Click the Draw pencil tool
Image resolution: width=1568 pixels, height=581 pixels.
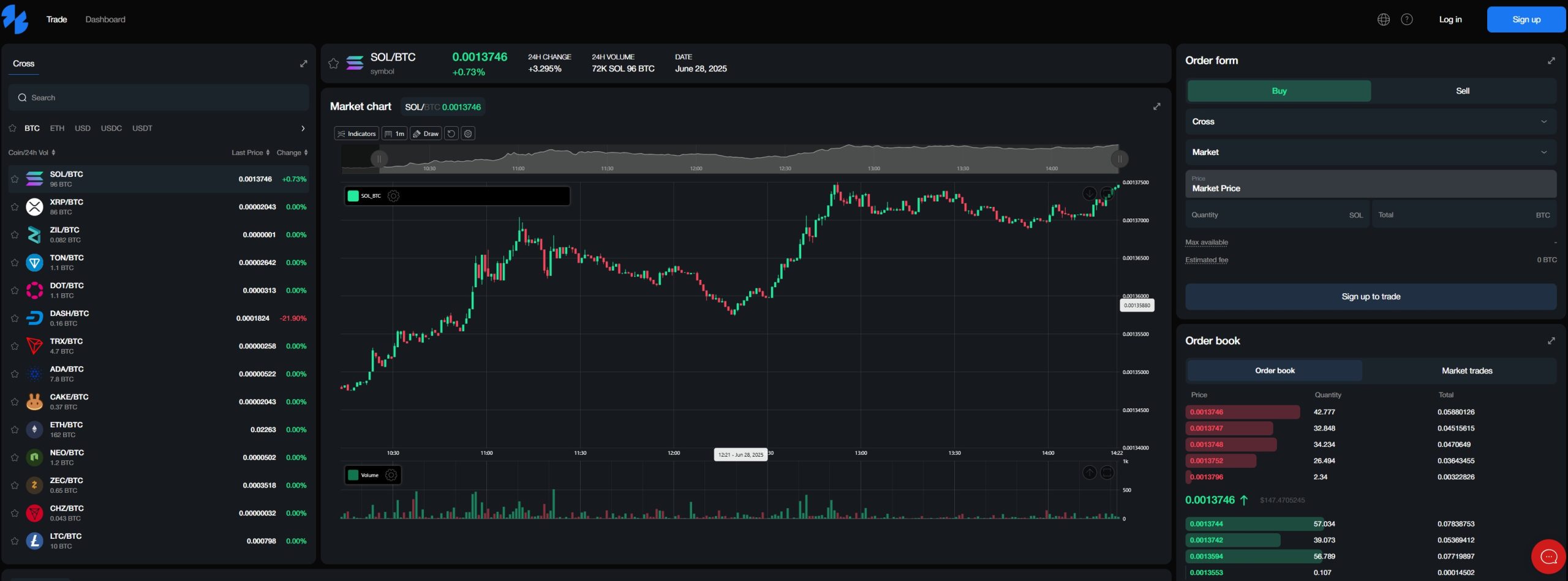click(x=425, y=133)
